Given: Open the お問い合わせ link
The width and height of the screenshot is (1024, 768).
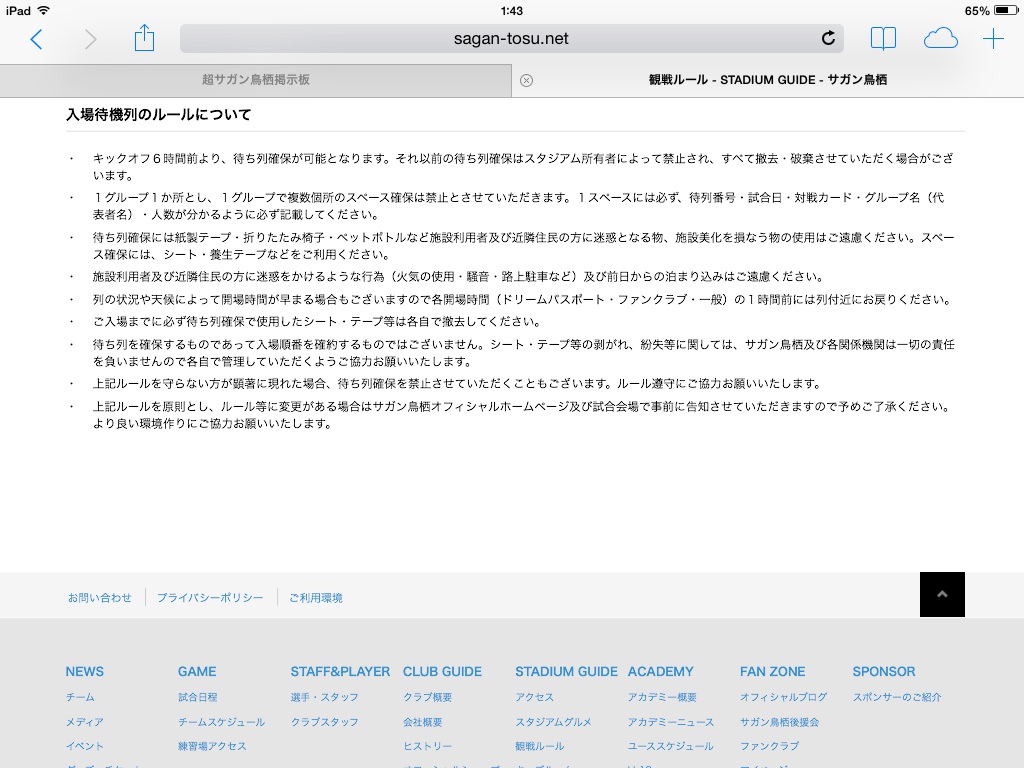Looking at the screenshot, I should (100, 597).
